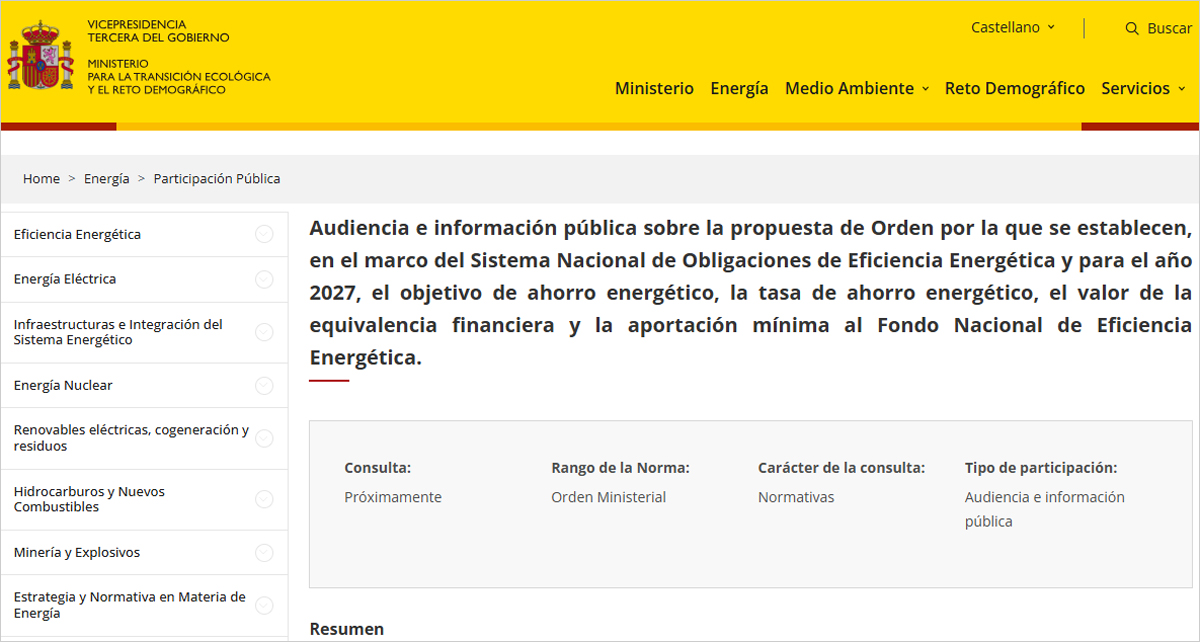
Task: Open Energía Eléctrica sidebar item
Action: click(x=65, y=279)
